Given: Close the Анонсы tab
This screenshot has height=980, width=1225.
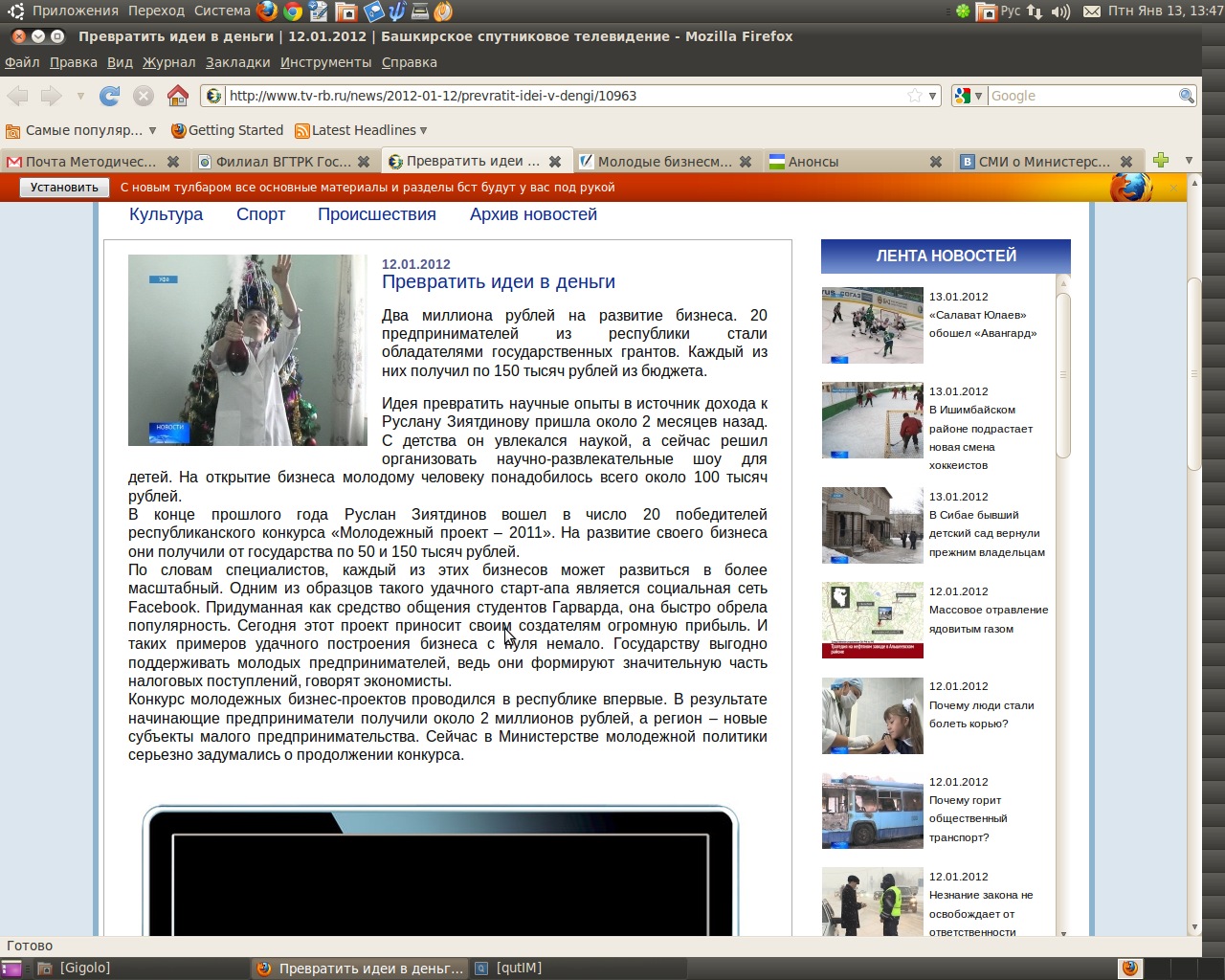Looking at the screenshot, I should (936, 162).
